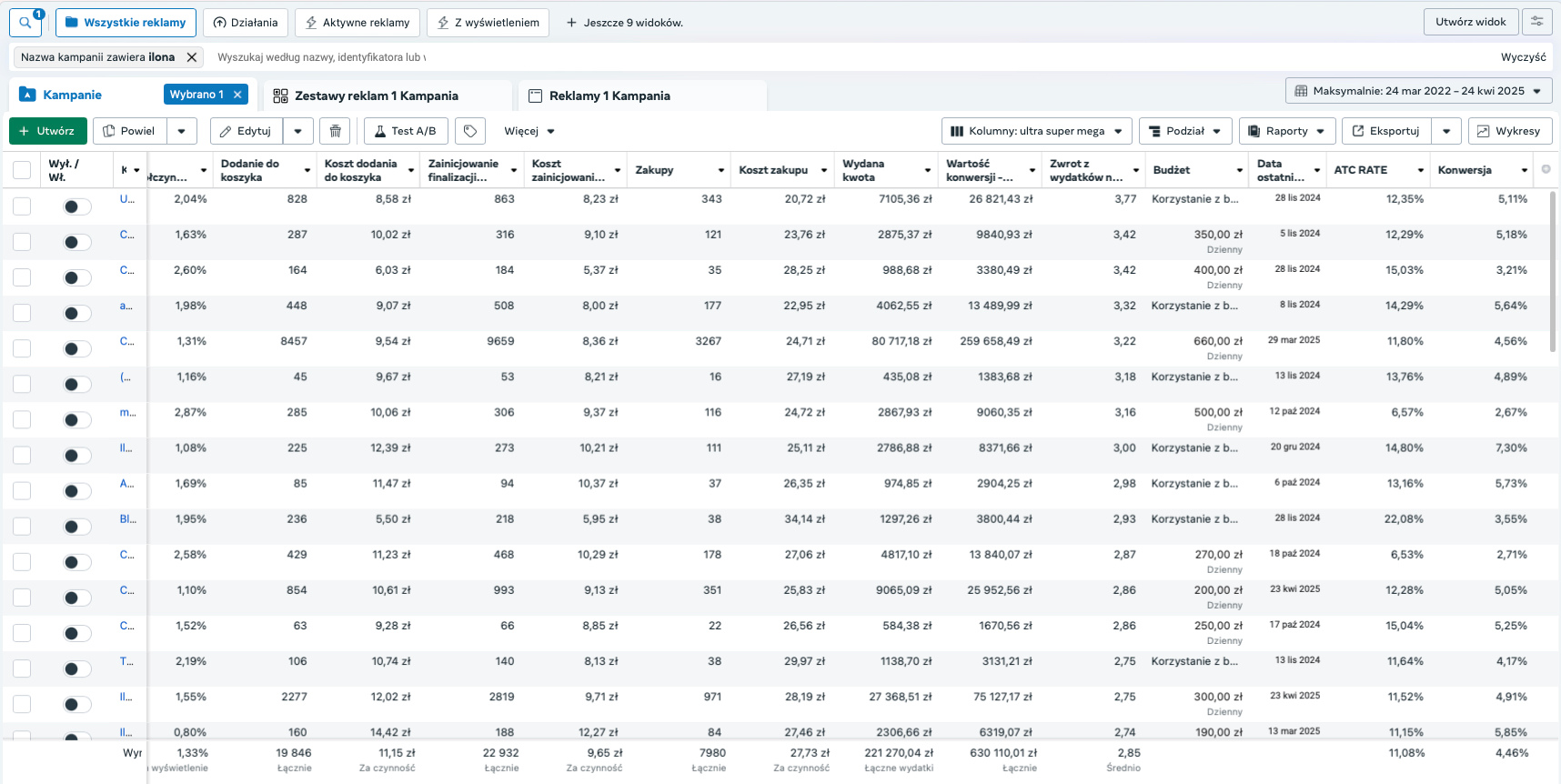Open Wykresy charts panel
Screen dimensions: 1561x784
[1509, 131]
